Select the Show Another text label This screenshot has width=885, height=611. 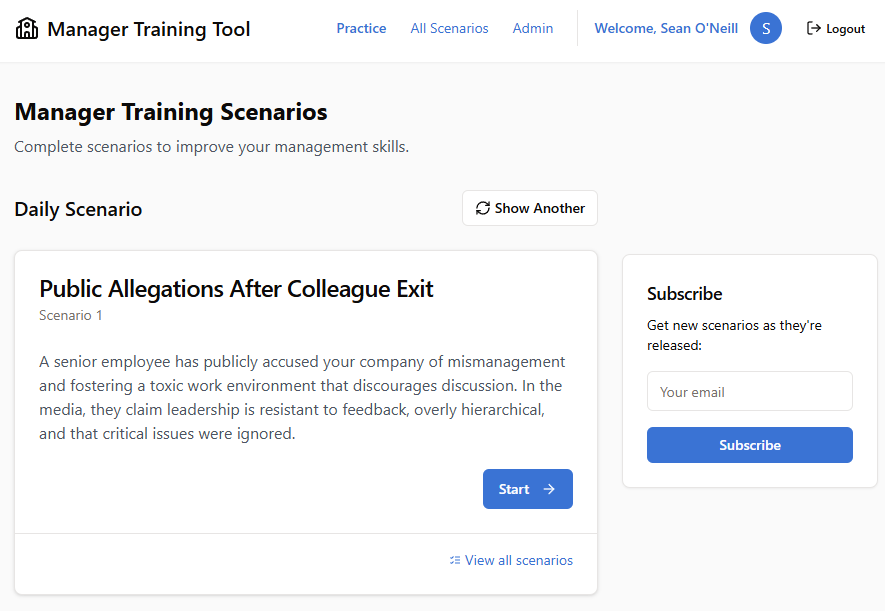540,208
